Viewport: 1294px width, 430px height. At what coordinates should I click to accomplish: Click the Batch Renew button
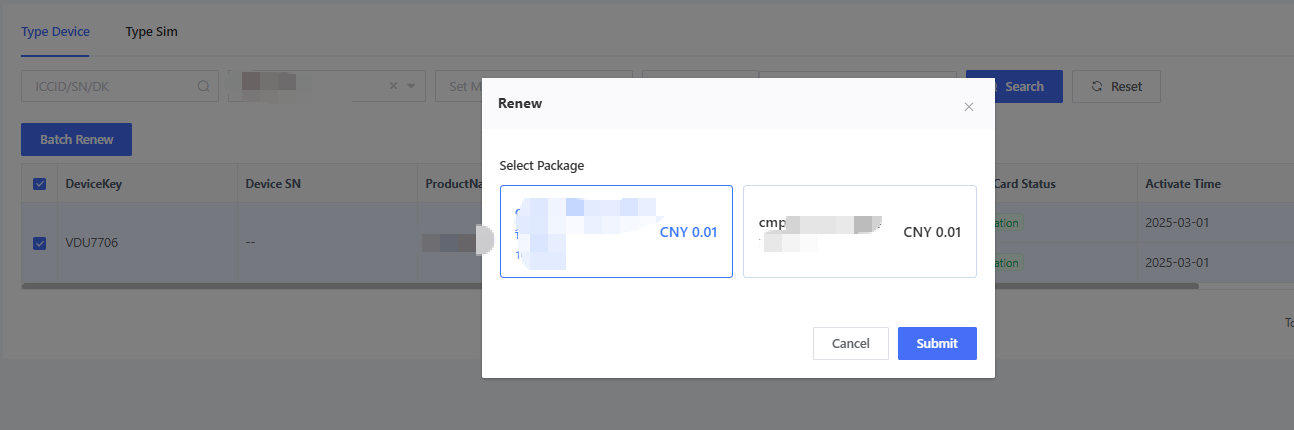[76, 140]
